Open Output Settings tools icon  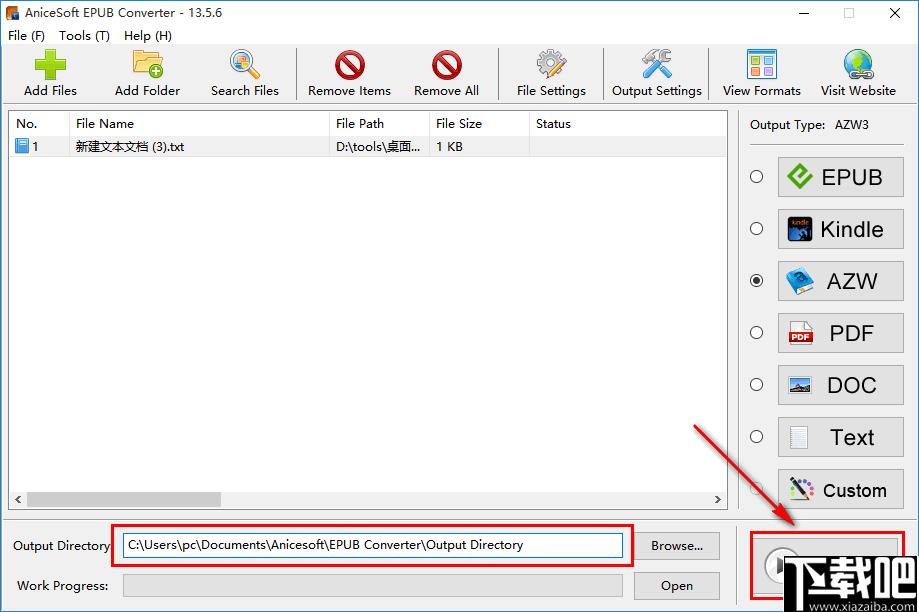(x=656, y=73)
